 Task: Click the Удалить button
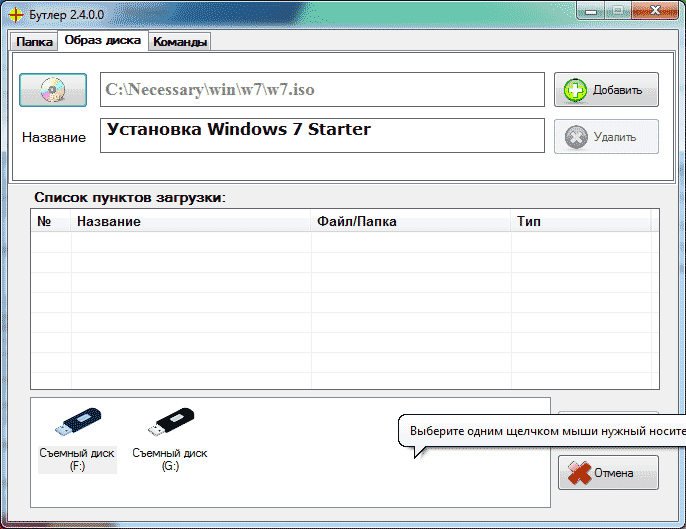(x=606, y=137)
